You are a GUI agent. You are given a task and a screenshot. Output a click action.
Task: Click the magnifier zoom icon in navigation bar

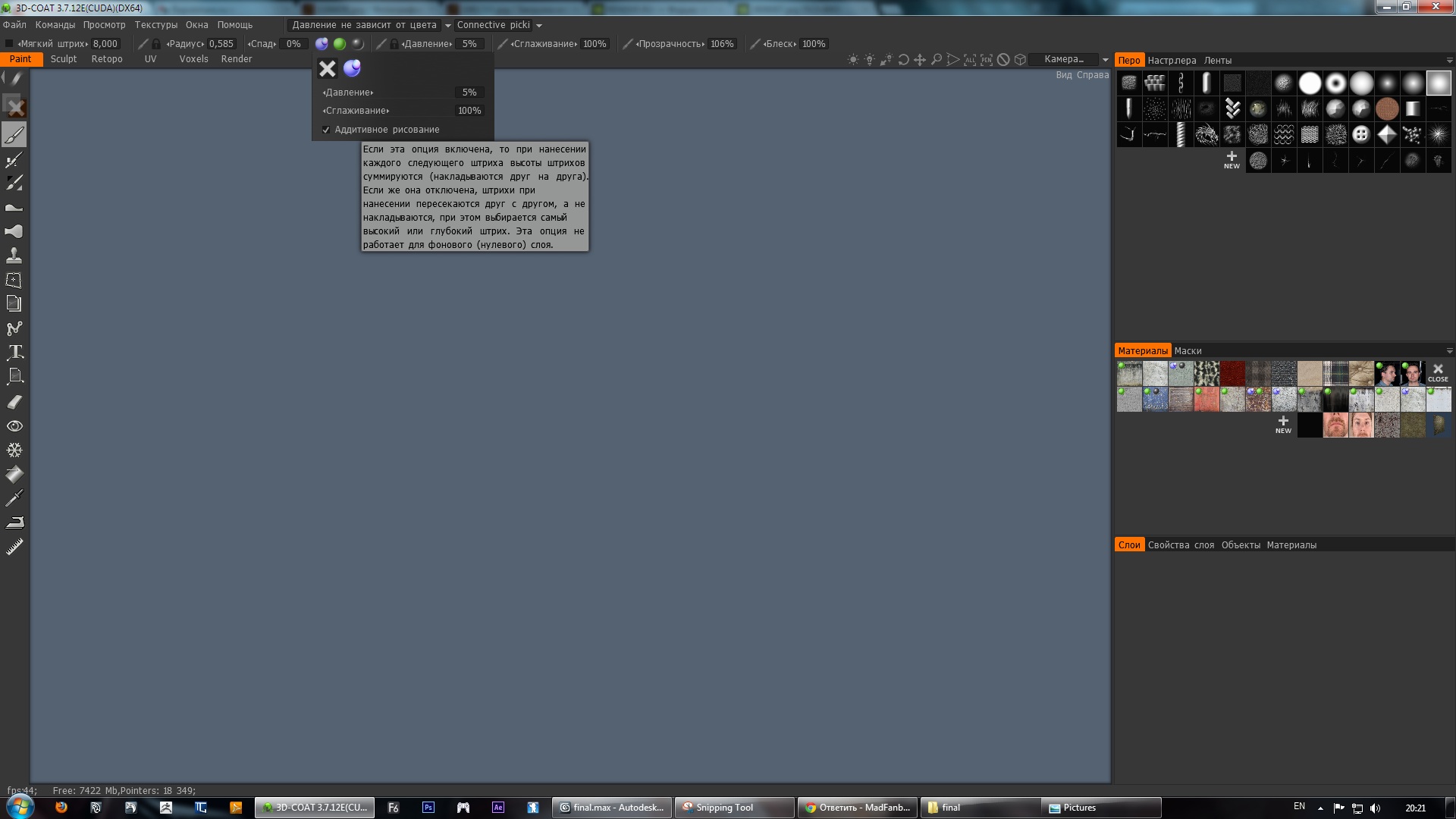tap(937, 59)
